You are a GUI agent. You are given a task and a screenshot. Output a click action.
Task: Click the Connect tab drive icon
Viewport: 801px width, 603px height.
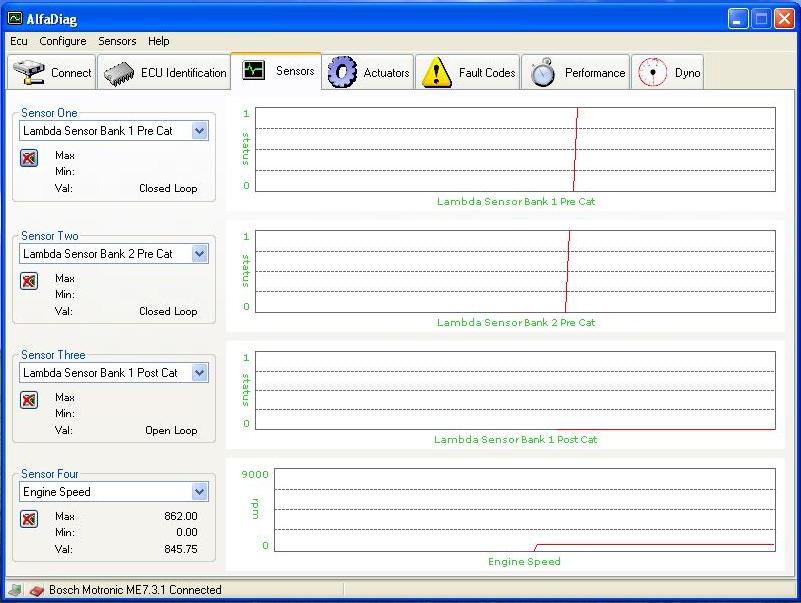click(x=29, y=72)
